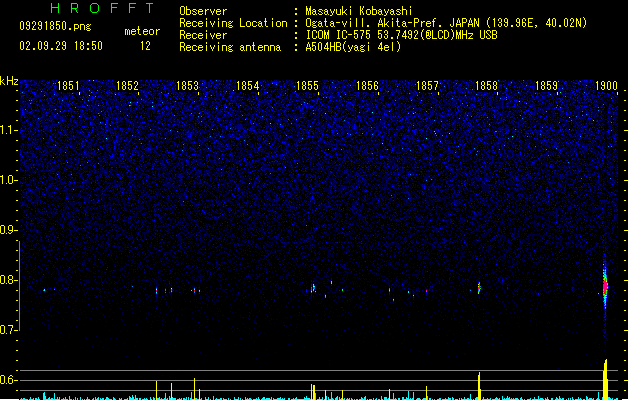Click the 1859 time marker
The height and width of the screenshot is (400, 629).
(x=546, y=86)
